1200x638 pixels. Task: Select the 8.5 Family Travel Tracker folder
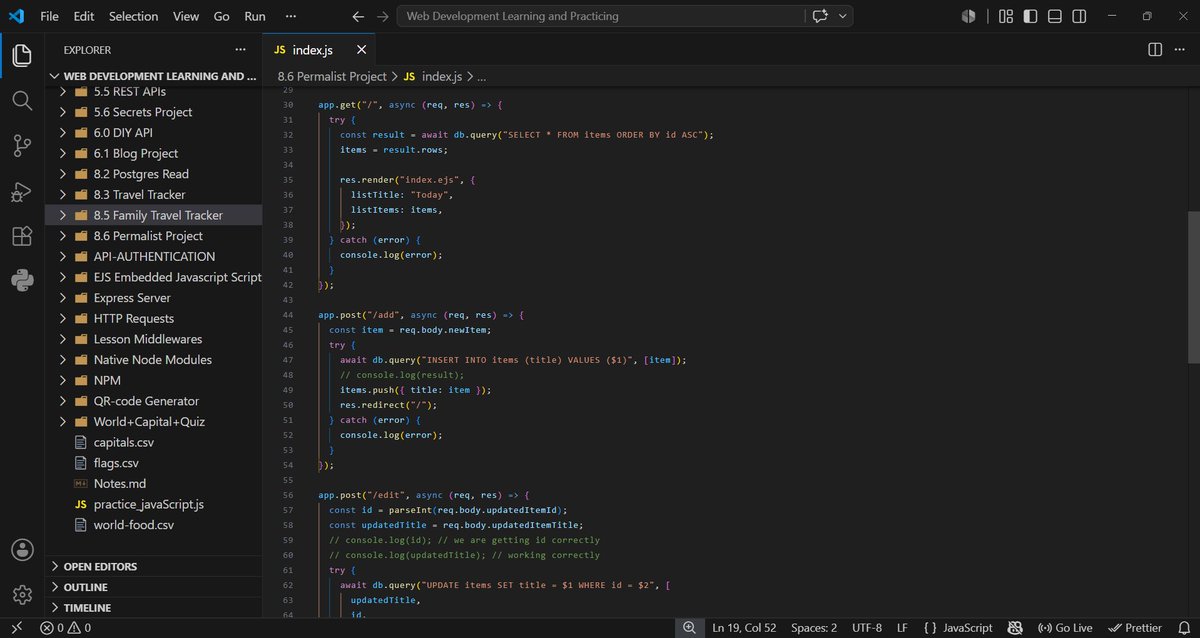coord(153,215)
